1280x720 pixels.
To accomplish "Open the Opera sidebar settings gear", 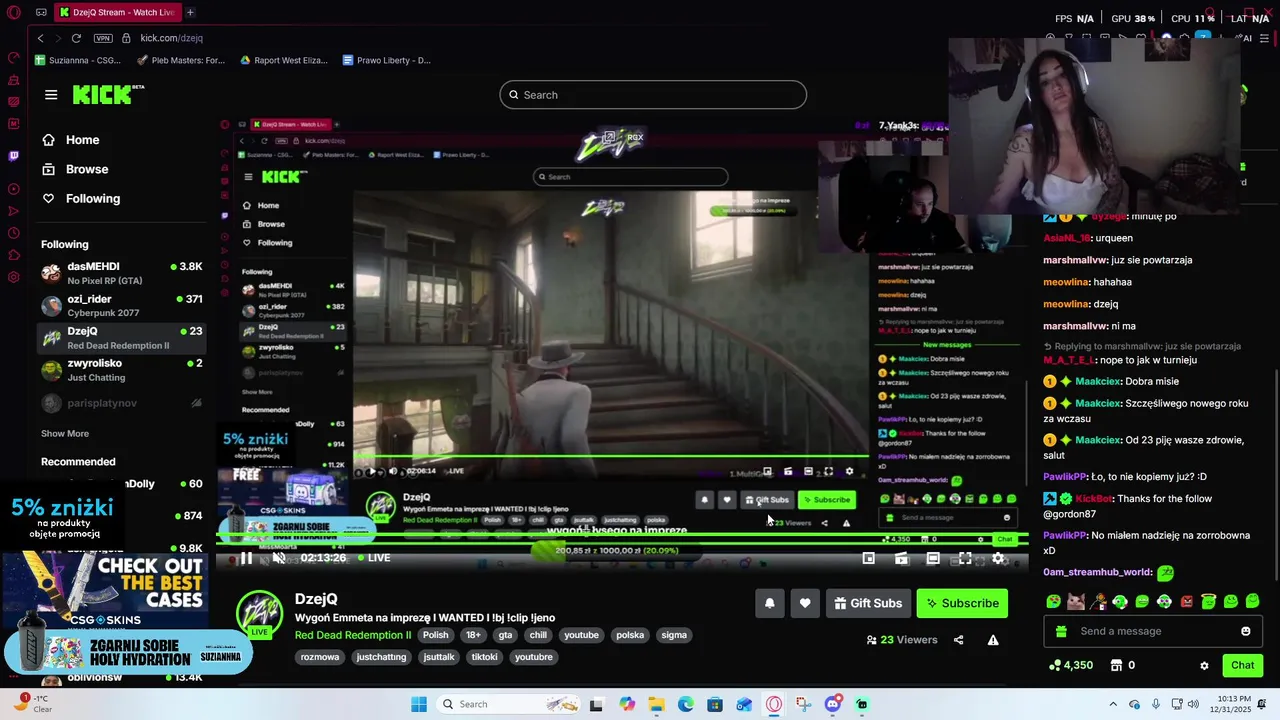I will pos(13,277).
